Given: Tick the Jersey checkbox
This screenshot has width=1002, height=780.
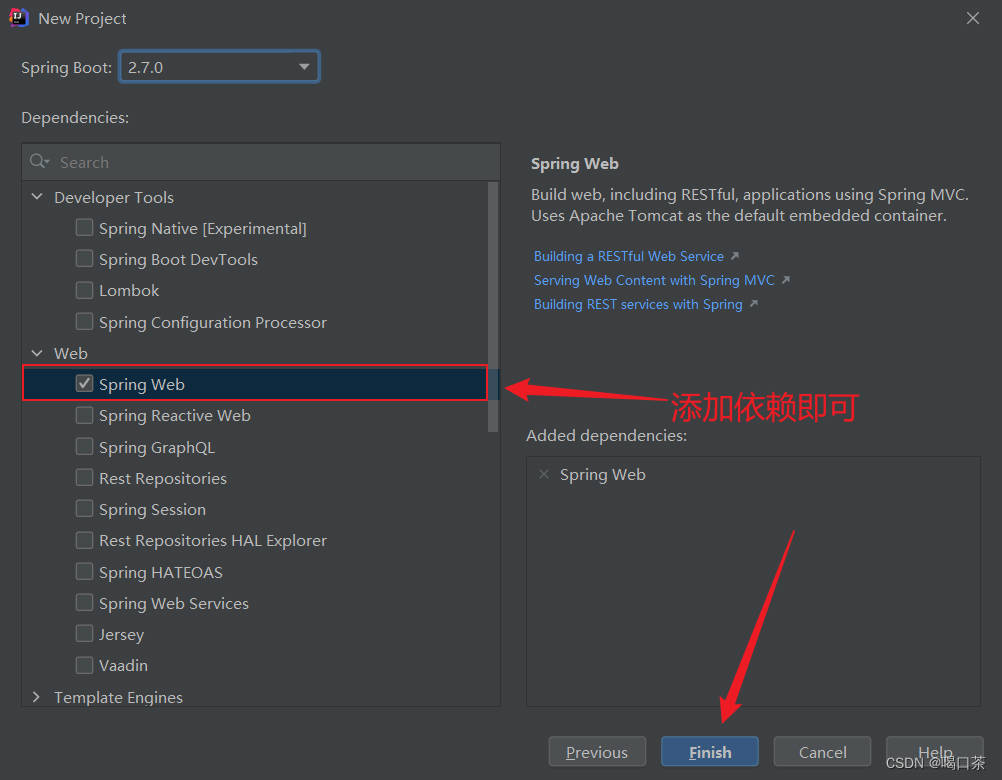Looking at the screenshot, I should (x=84, y=634).
